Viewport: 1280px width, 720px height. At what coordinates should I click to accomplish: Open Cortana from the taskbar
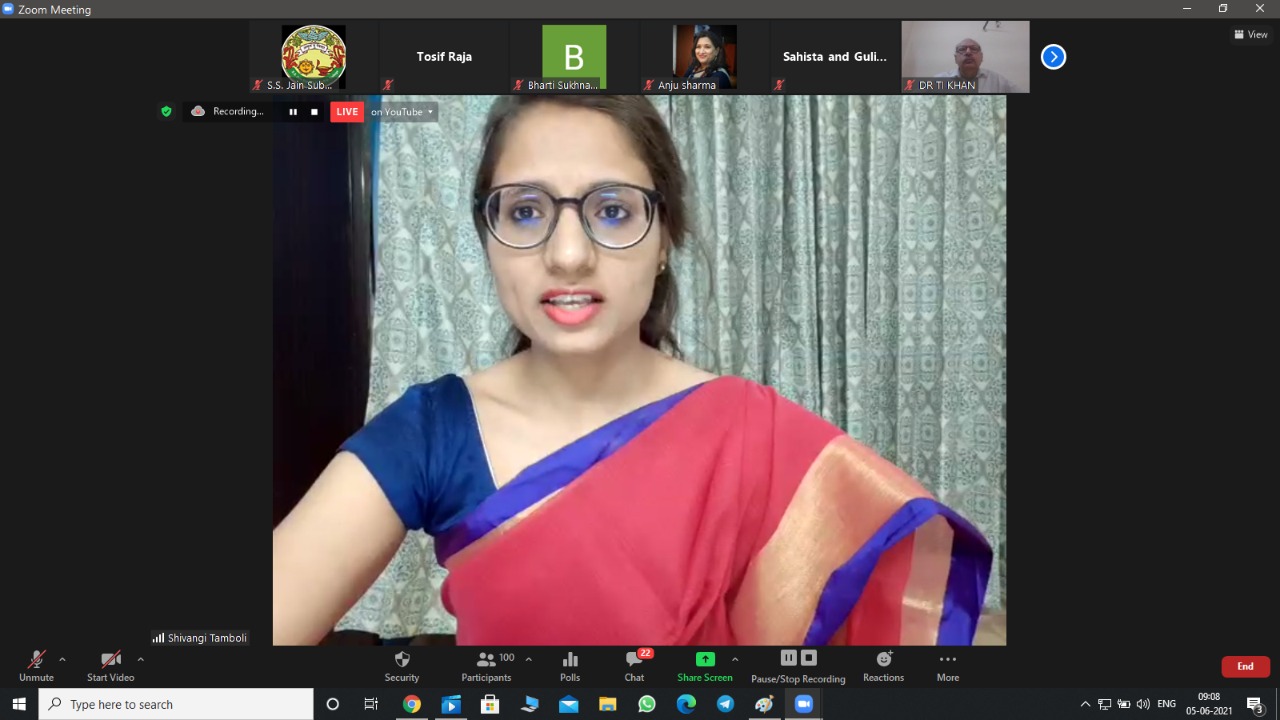pos(333,704)
